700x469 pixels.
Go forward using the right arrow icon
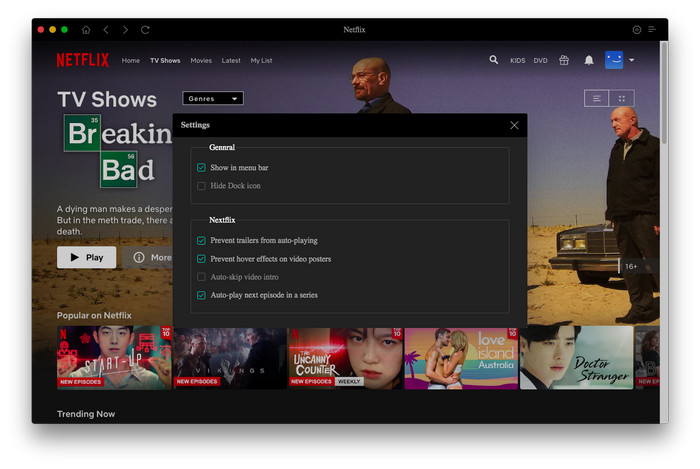125,30
